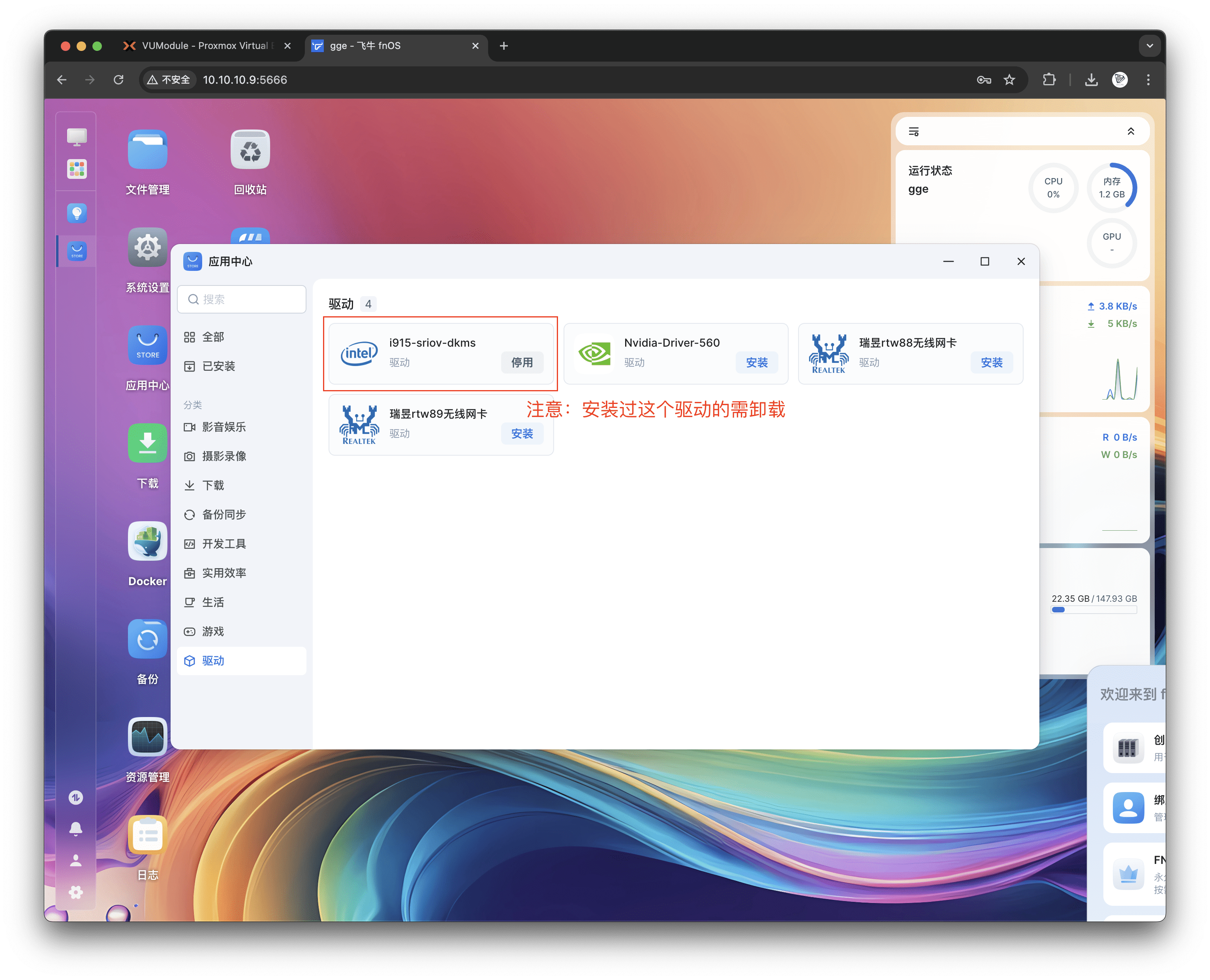The width and height of the screenshot is (1210, 980).
Task: Click the widget panel settings icon
Action: (x=913, y=131)
